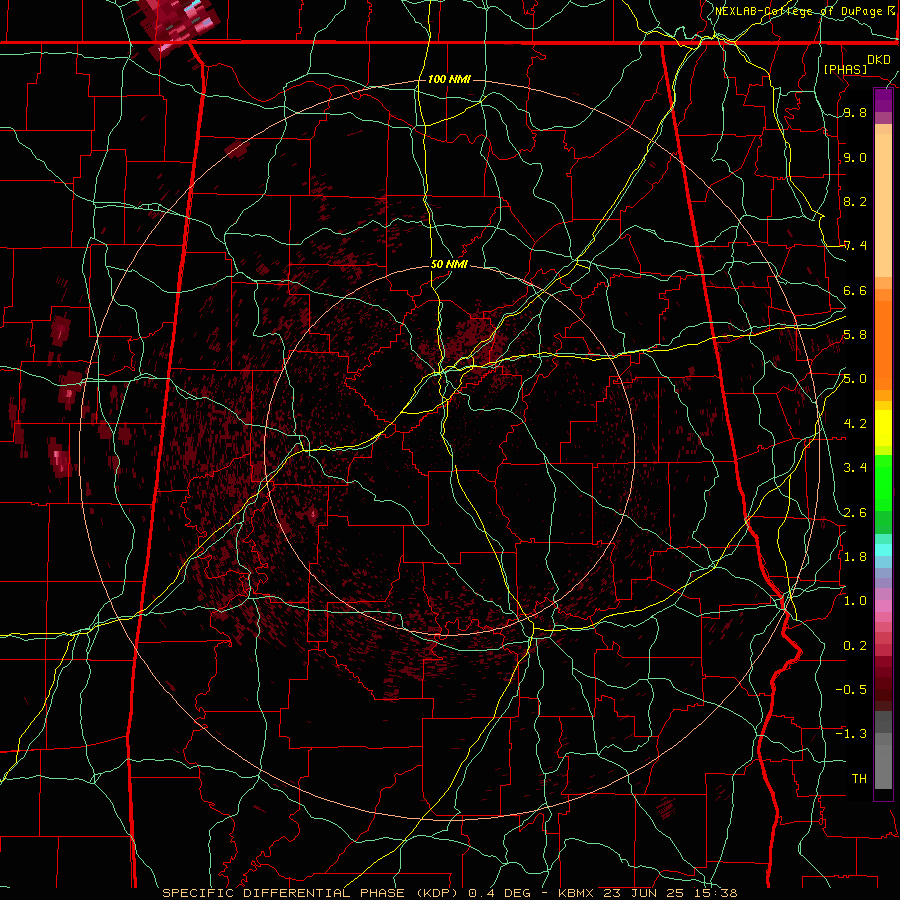Pick the bright green band on the color scale
The height and width of the screenshot is (900, 900).
(x=883, y=482)
